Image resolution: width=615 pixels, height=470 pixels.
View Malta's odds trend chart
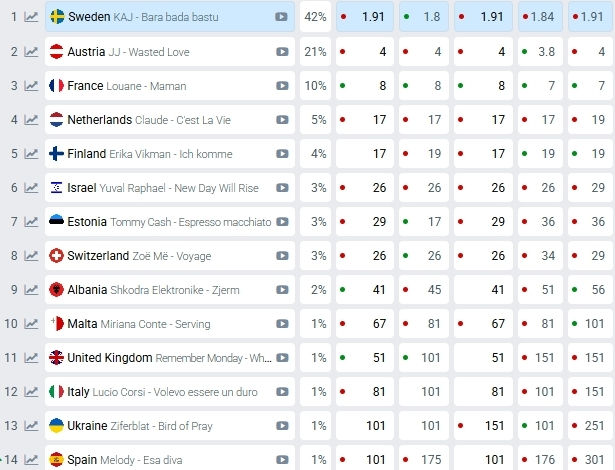(31, 324)
